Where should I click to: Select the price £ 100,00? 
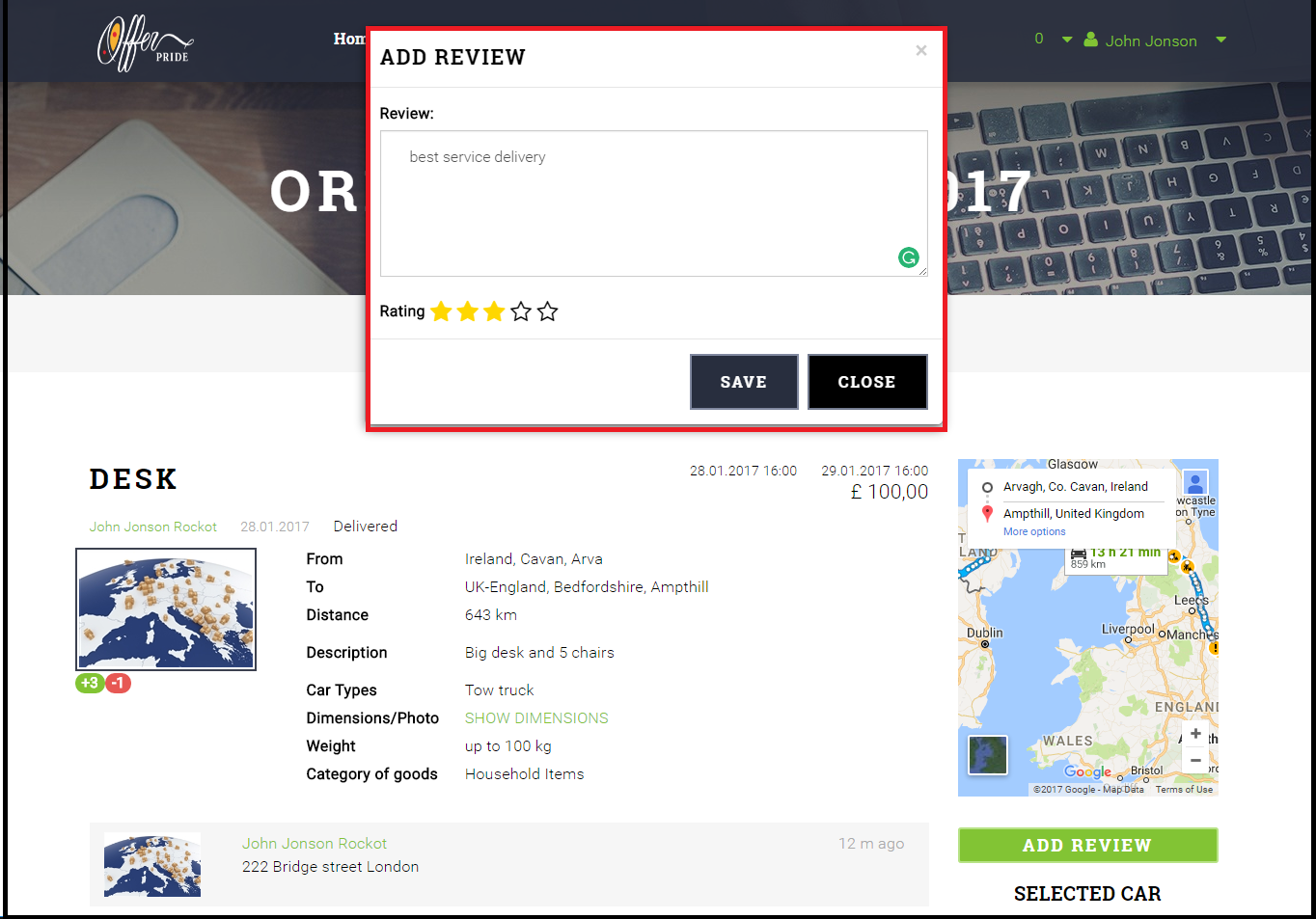890,492
